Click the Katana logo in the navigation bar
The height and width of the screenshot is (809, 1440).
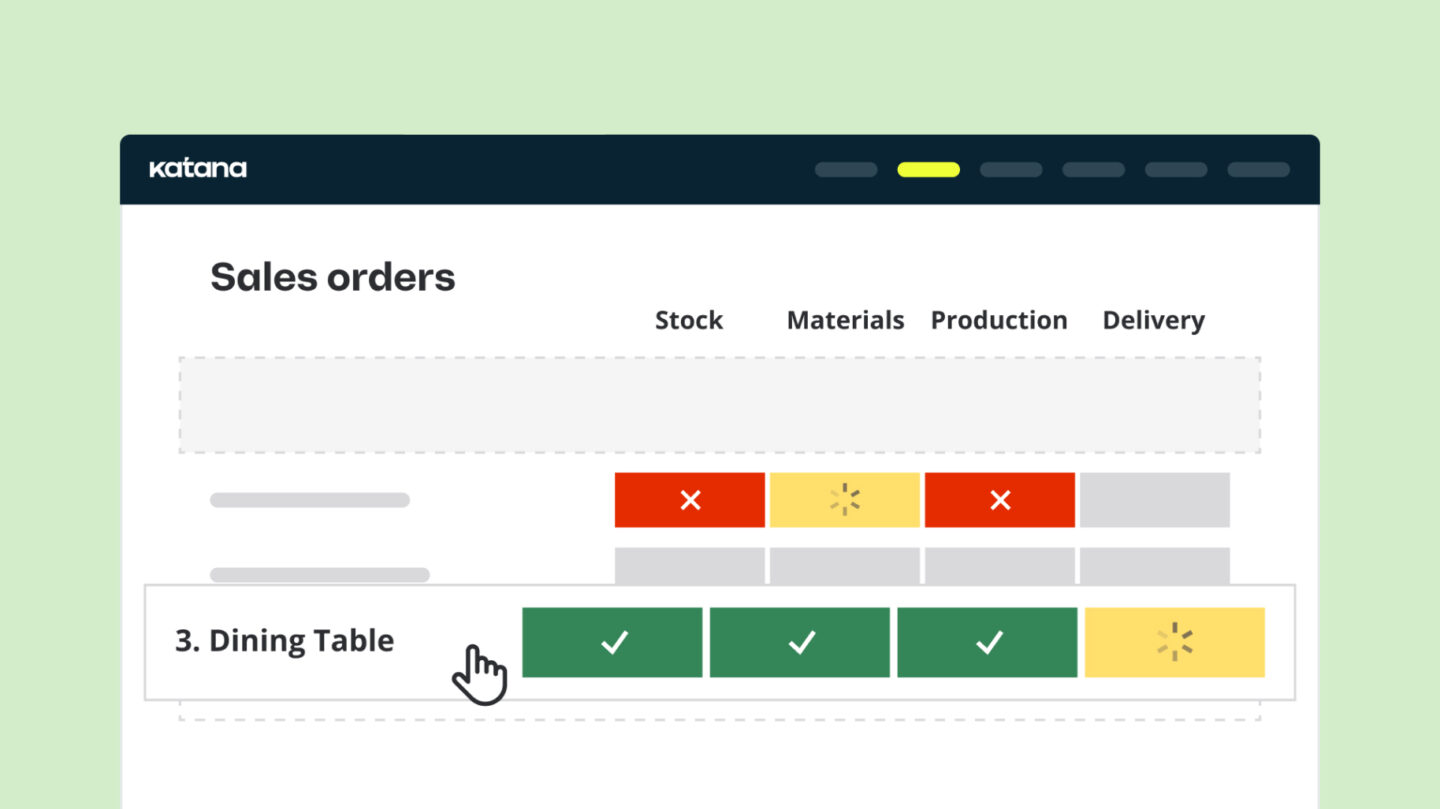click(x=198, y=168)
